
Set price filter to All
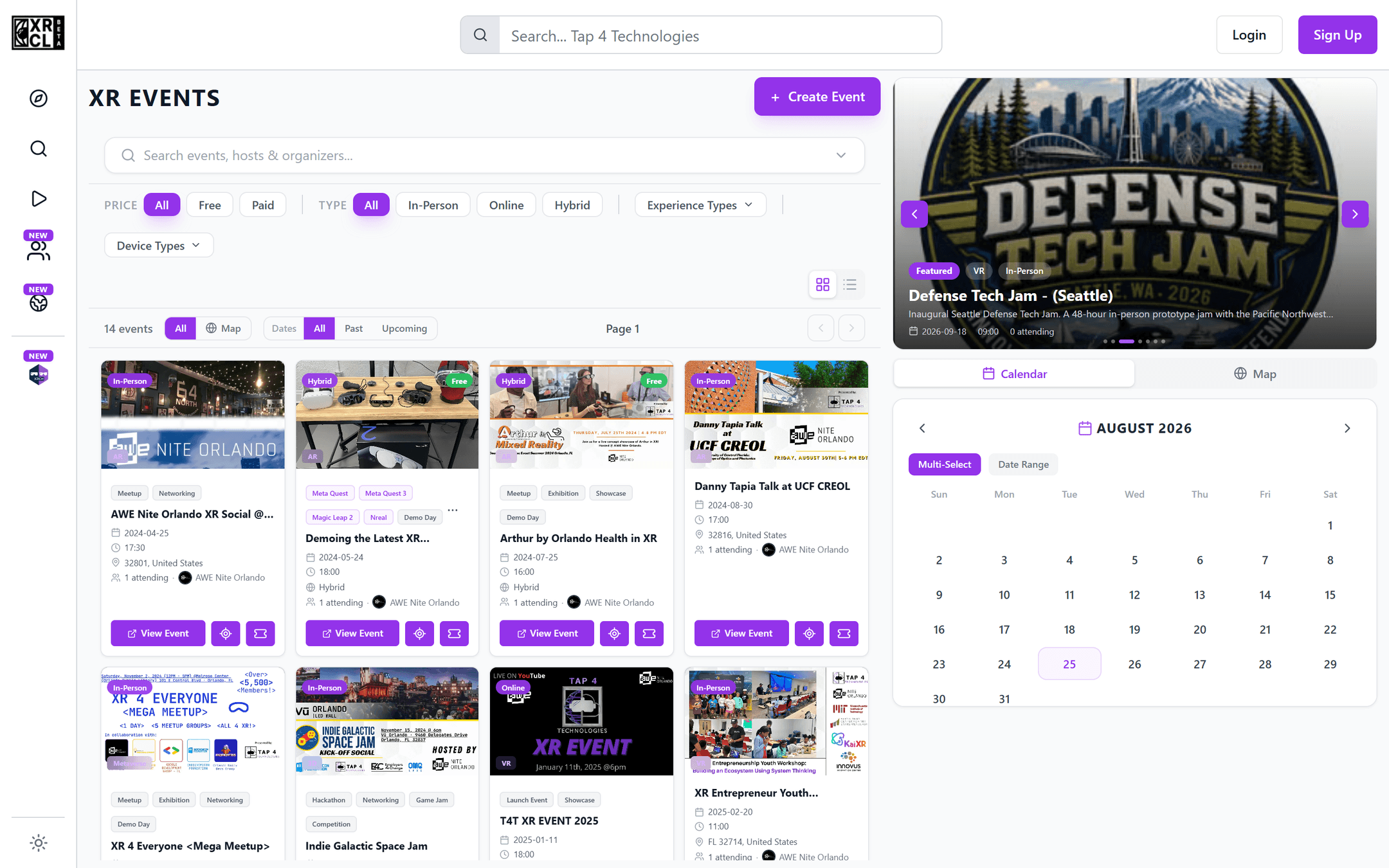click(x=161, y=205)
